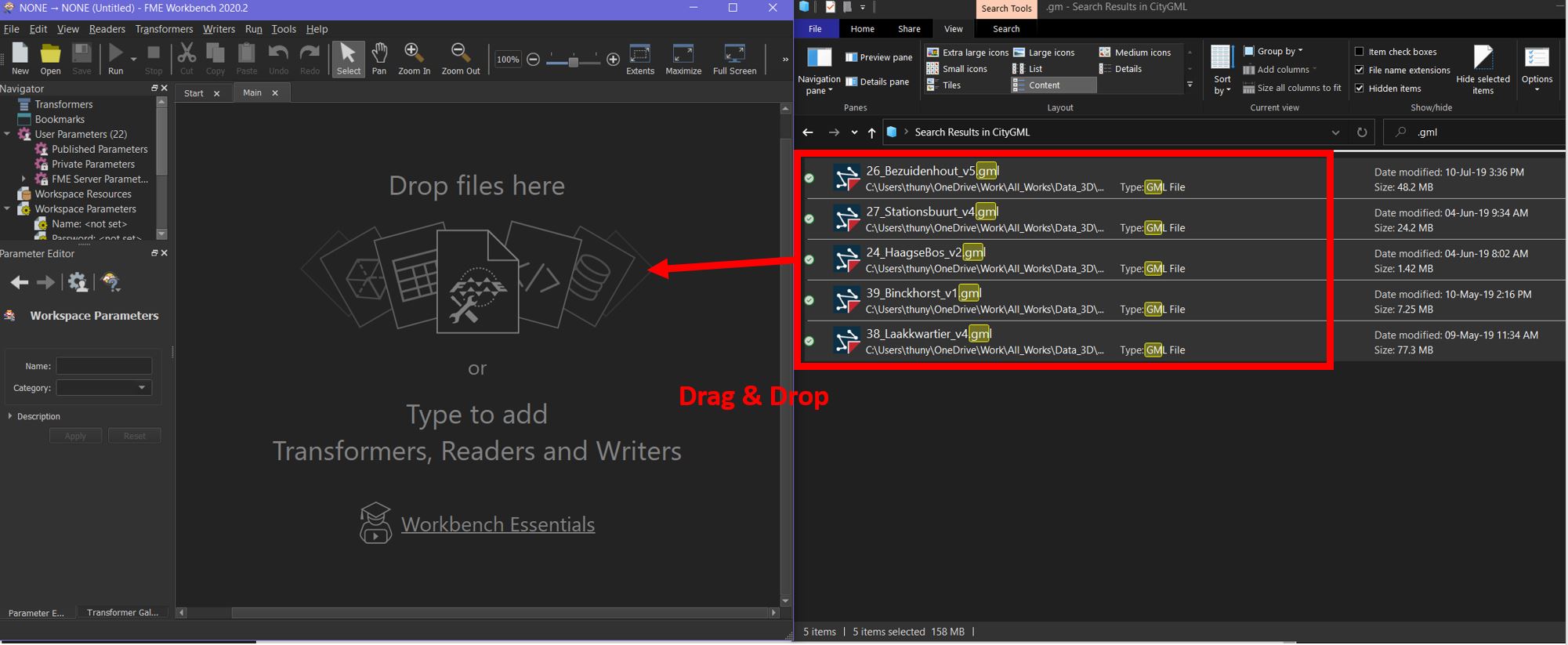Image resolution: width=1568 pixels, height=645 pixels.
Task: Click the zoom level slider handle
Action: 574,60
